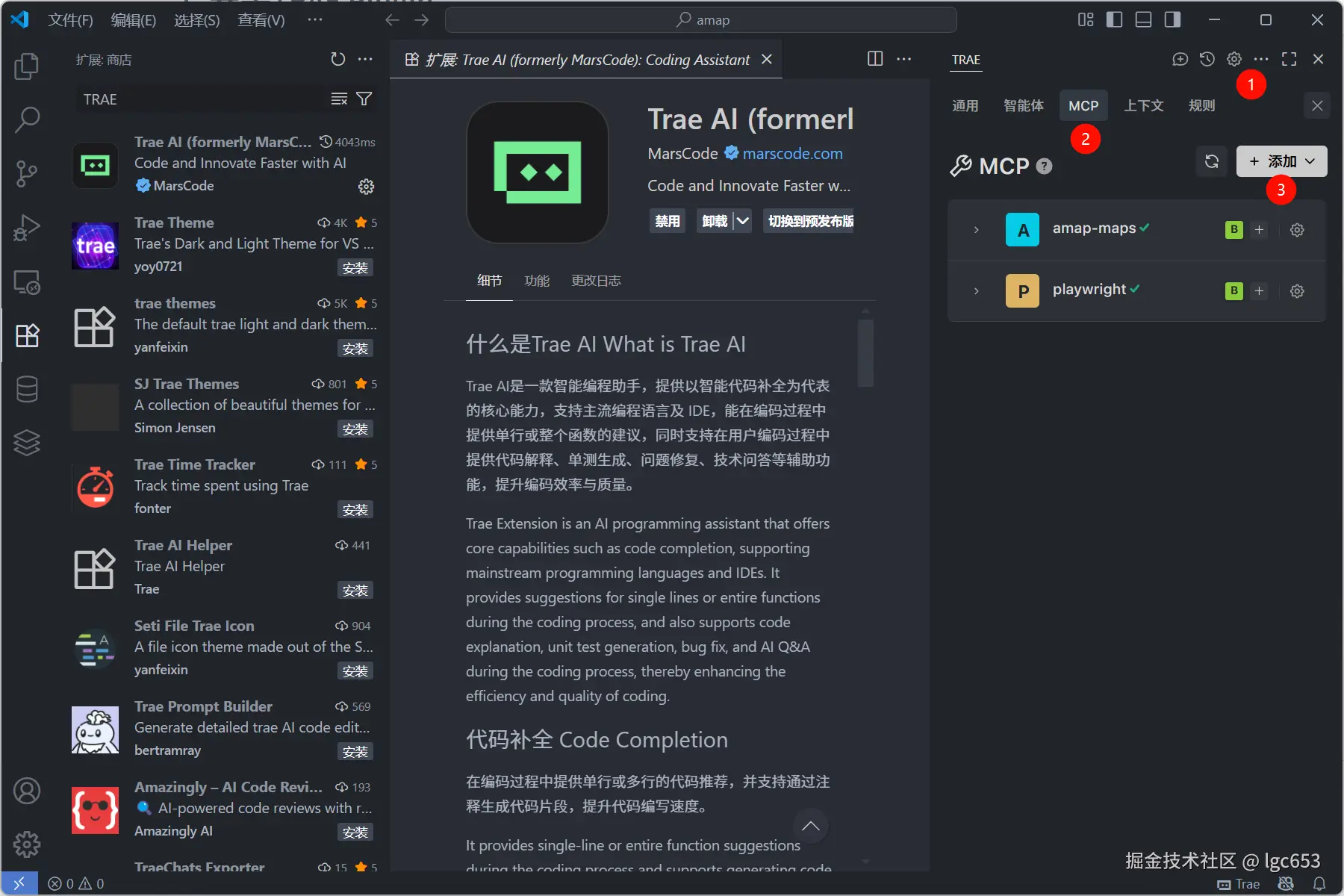Open the extensions filter options
Screen dimensions: 1344x896
364,99
